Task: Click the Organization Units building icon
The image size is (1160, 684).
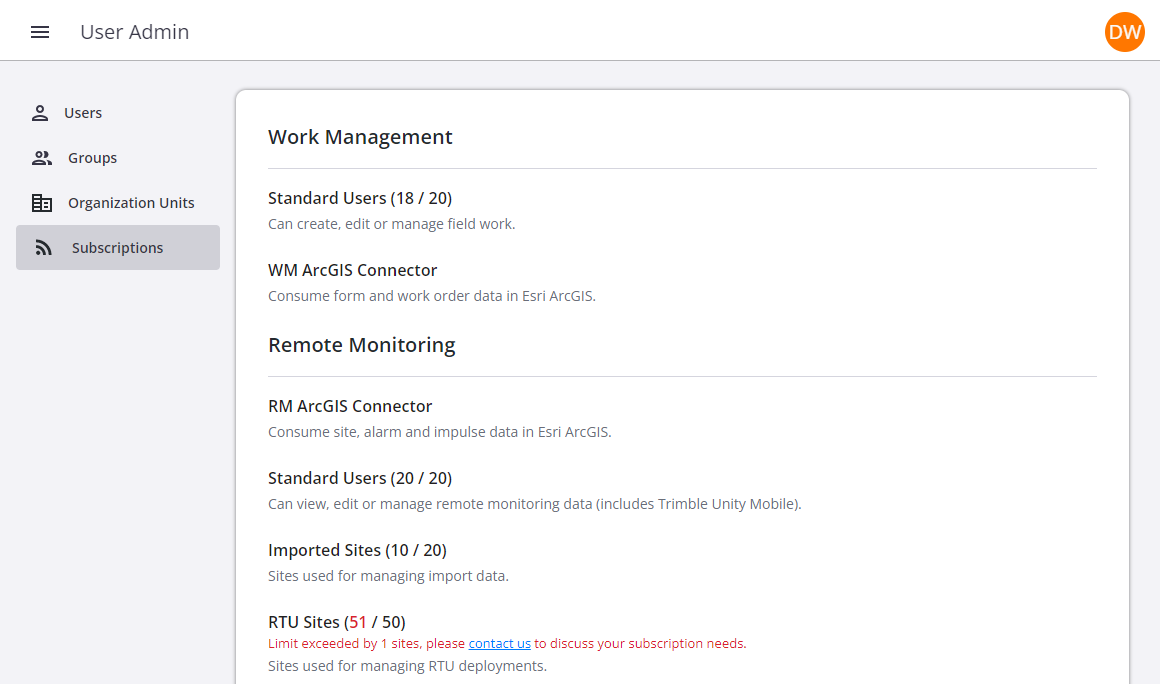Action: point(42,203)
